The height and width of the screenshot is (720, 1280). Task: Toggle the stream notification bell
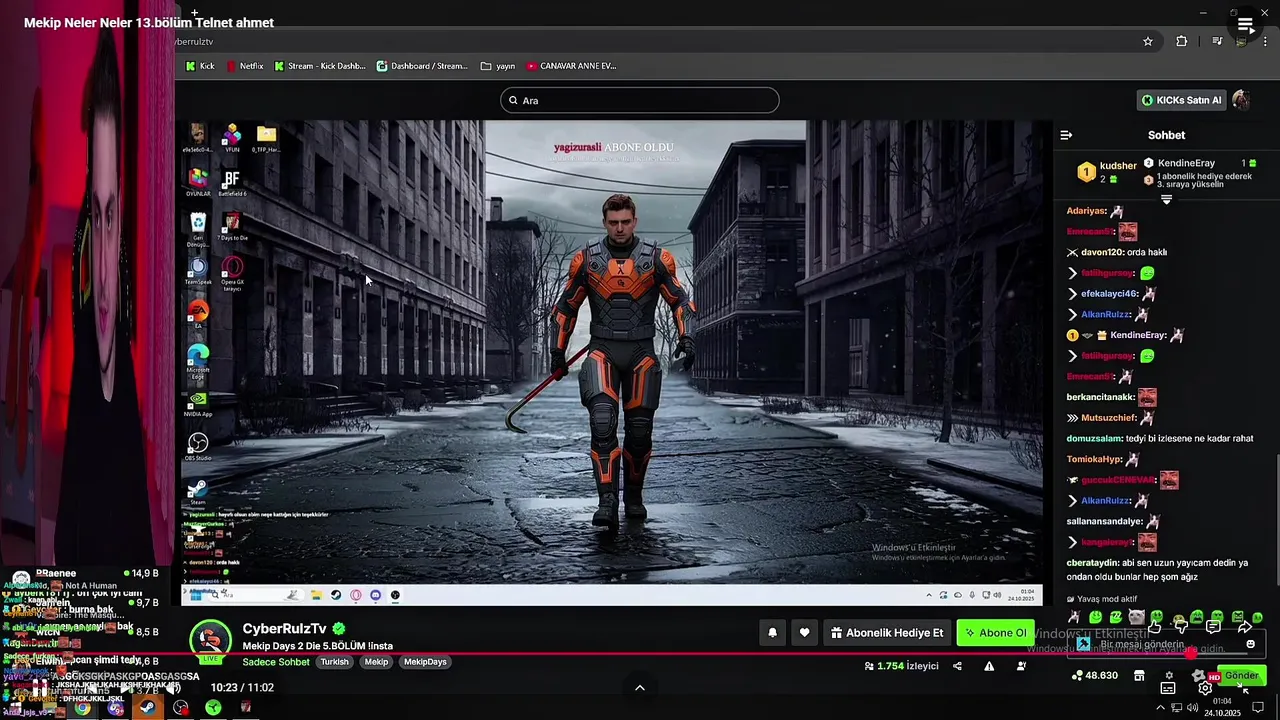point(772,633)
